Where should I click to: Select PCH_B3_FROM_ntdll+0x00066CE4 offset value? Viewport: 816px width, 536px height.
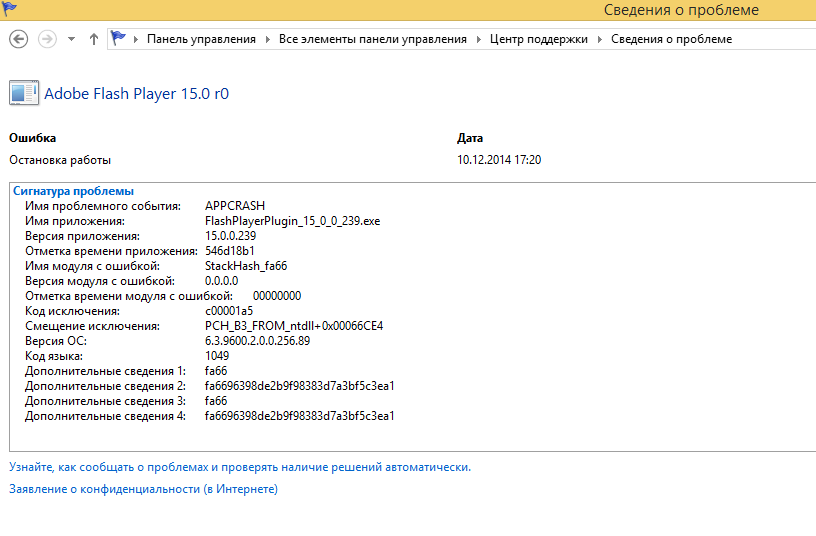click(294, 326)
